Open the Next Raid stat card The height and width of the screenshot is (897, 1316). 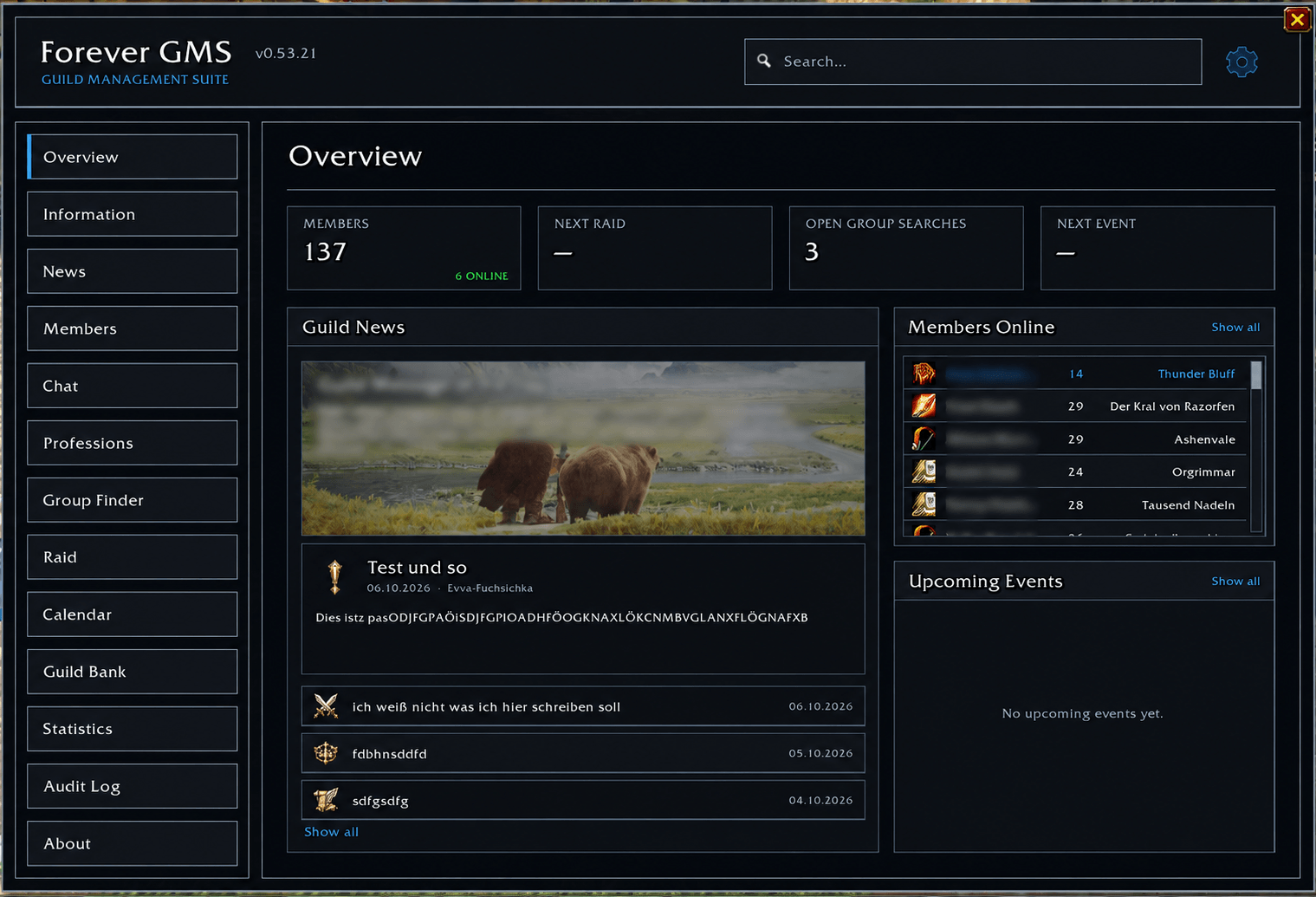tap(655, 248)
